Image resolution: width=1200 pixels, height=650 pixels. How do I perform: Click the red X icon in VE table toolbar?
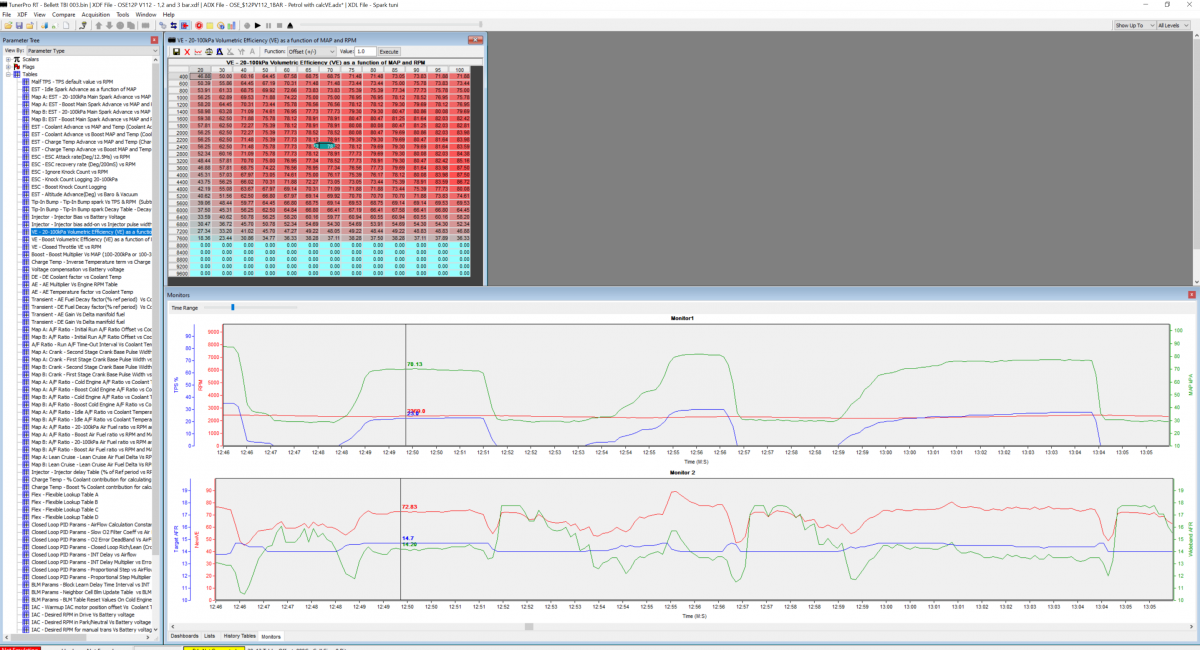187,51
